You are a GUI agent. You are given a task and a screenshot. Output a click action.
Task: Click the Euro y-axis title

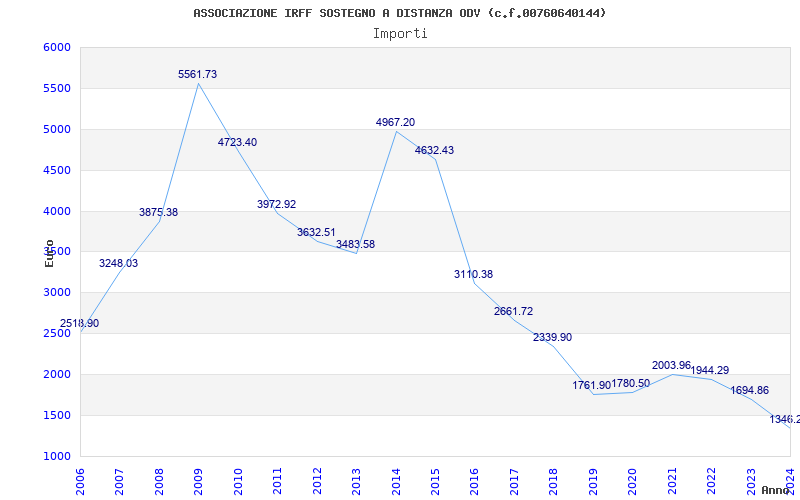49,254
